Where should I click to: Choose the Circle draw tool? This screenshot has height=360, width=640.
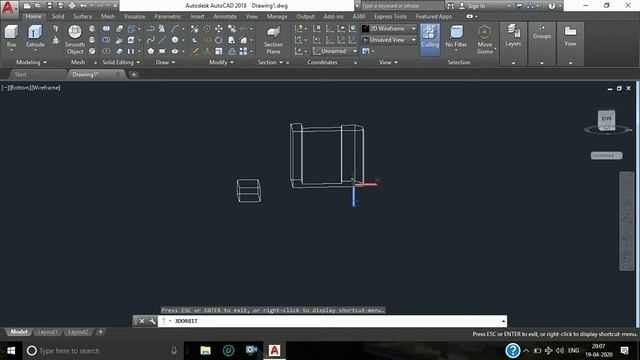point(175,40)
